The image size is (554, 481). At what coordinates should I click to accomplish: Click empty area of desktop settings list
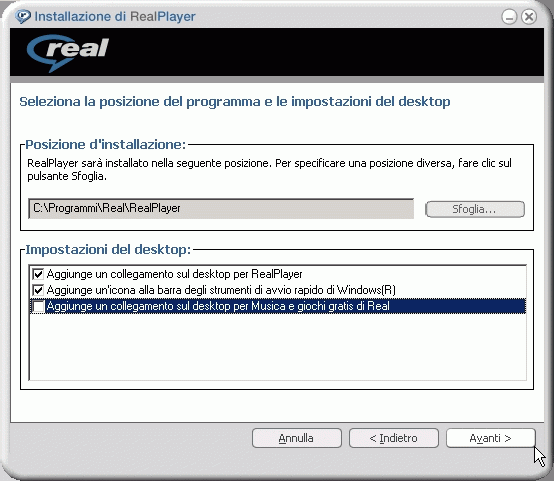tap(278, 346)
